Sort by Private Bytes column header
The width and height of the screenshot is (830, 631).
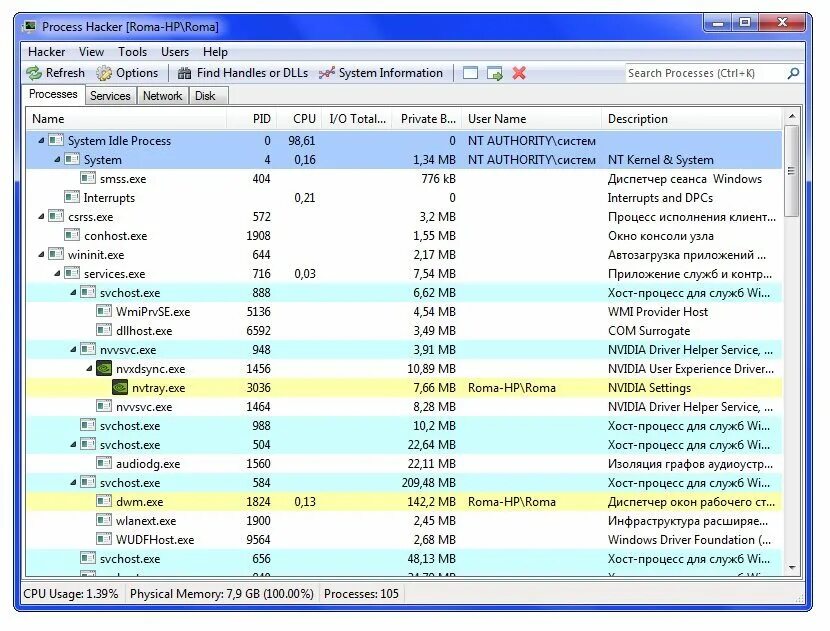[427, 119]
